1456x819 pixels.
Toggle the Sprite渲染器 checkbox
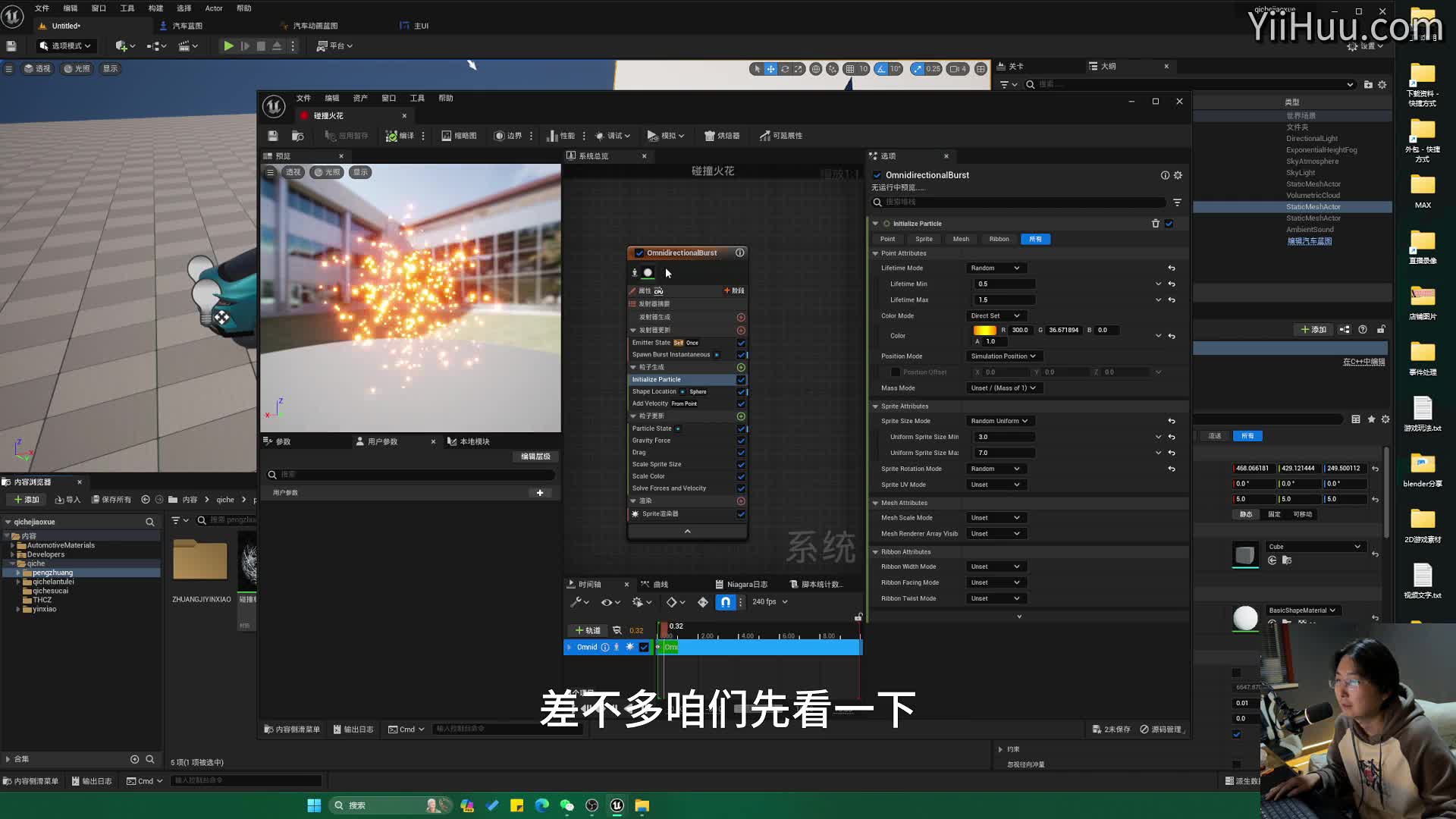pyautogui.click(x=741, y=514)
